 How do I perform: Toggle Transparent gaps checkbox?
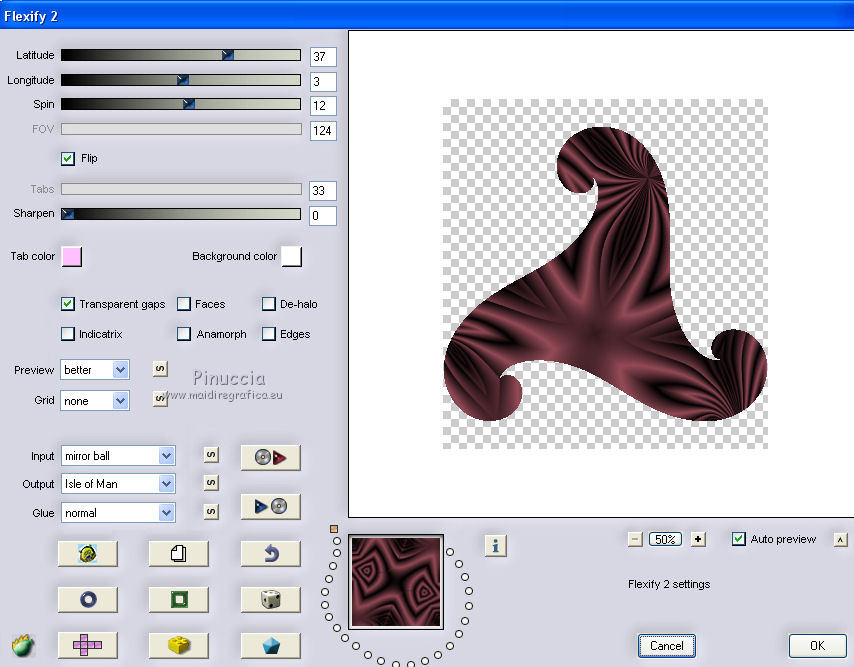pos(68,304)
